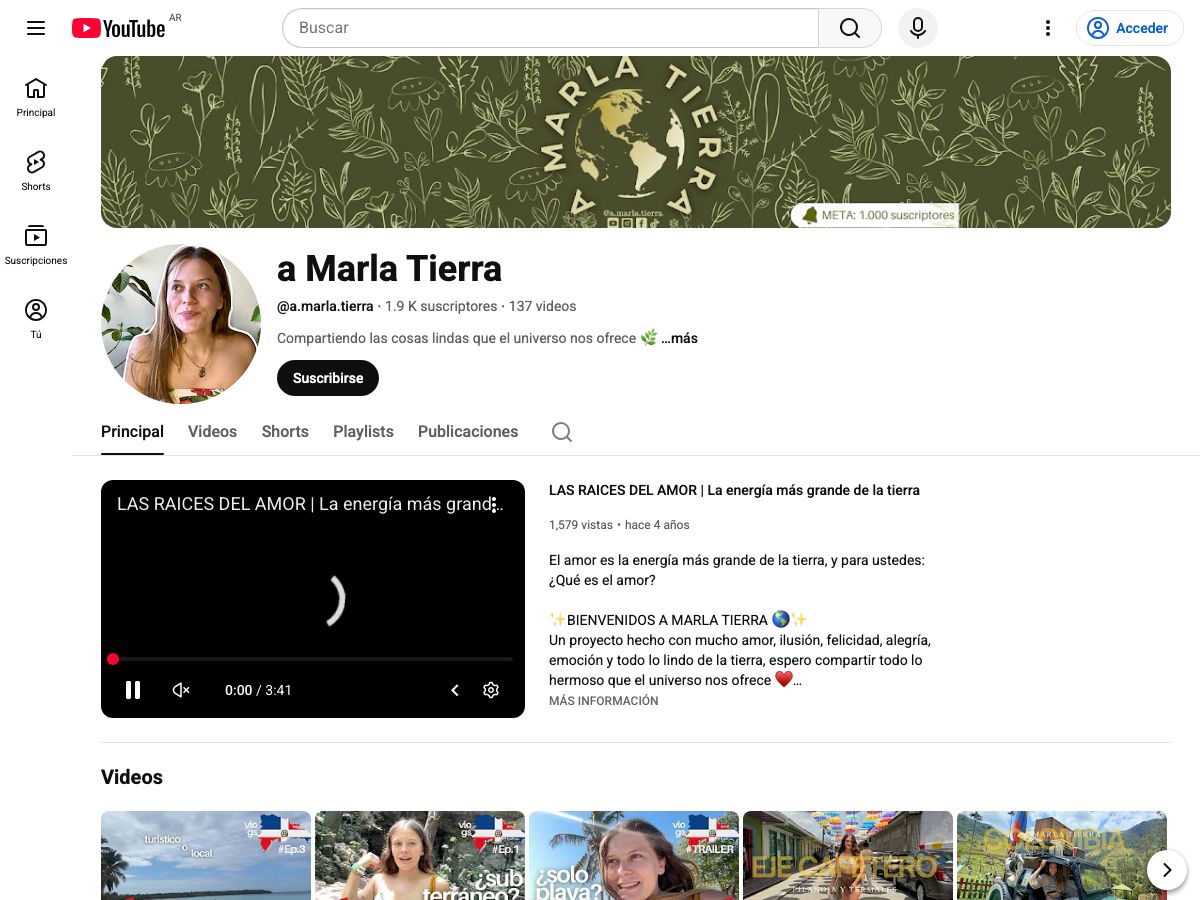Open MÁS INFORMACIÓN for the video description
This screenshot has width=1200, height=900.
click(x=603, y=701)
